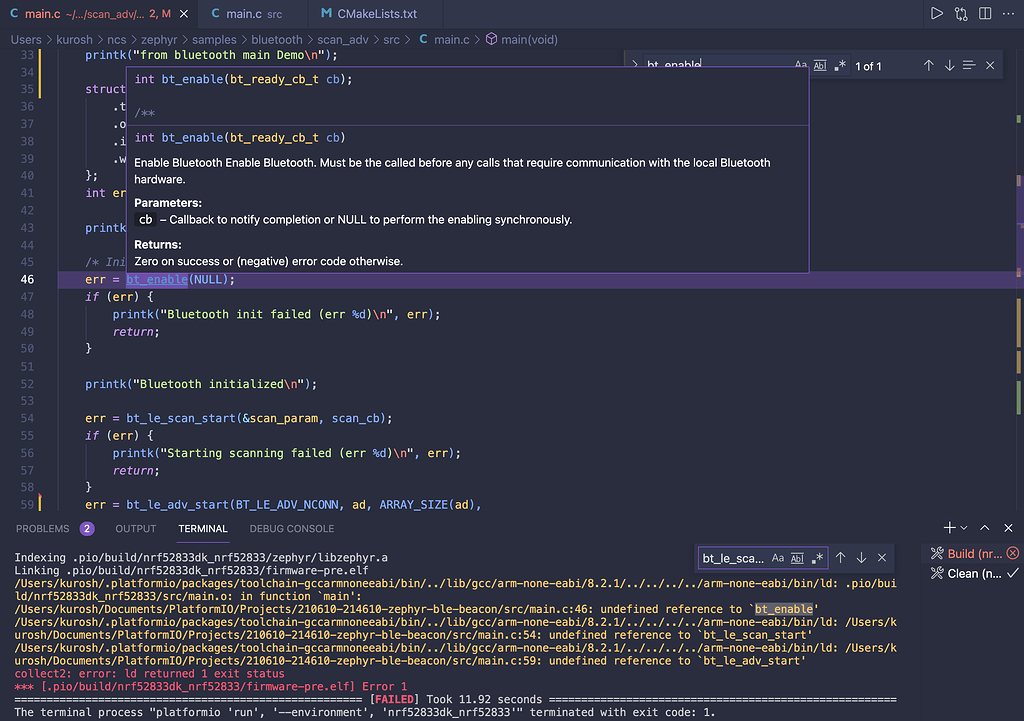Screen dimensions: 1024x721
Task: Toggle match case in editor find
Action: tap(801, 65)
